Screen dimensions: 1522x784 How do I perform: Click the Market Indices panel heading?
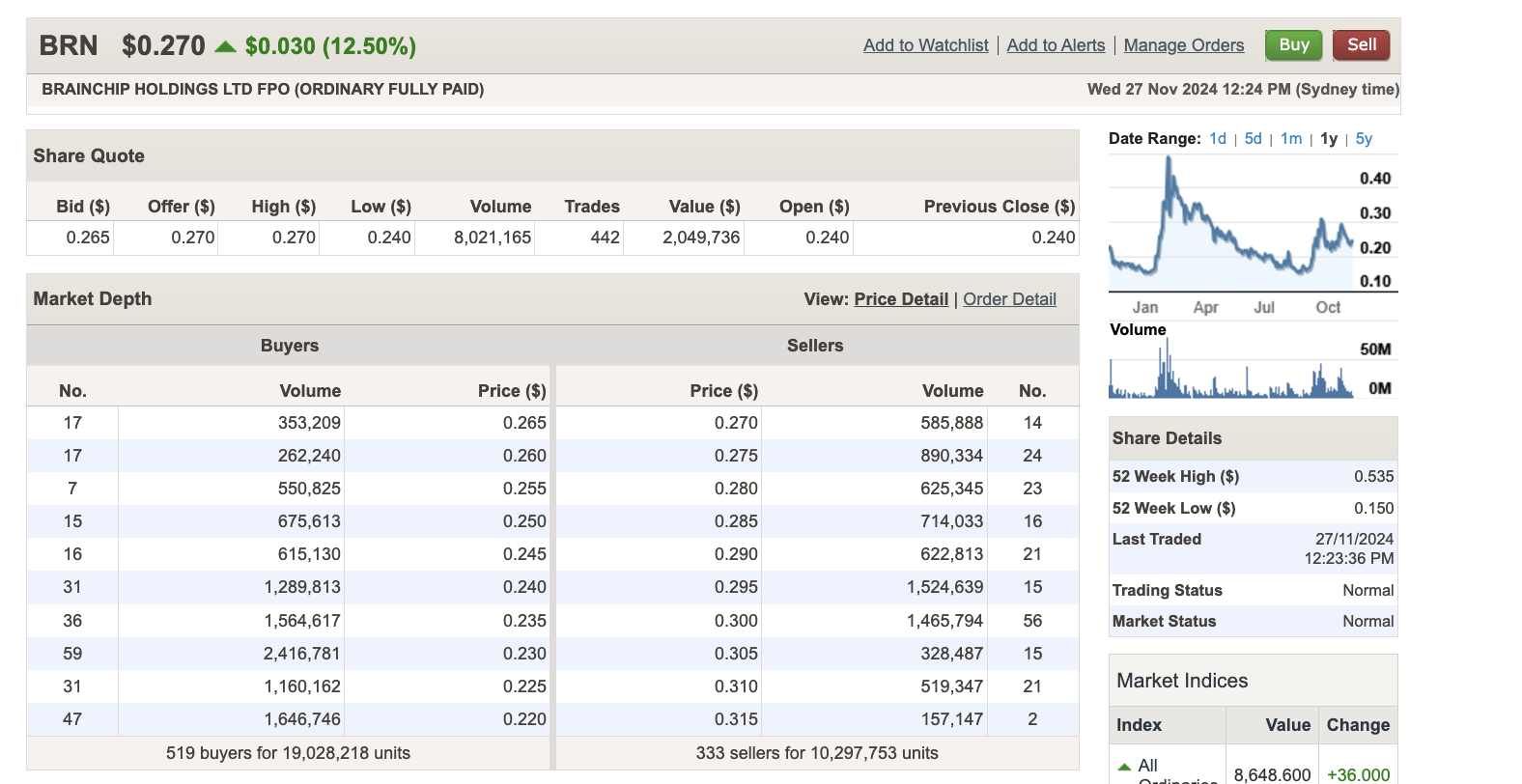[x=1182, y=681]
